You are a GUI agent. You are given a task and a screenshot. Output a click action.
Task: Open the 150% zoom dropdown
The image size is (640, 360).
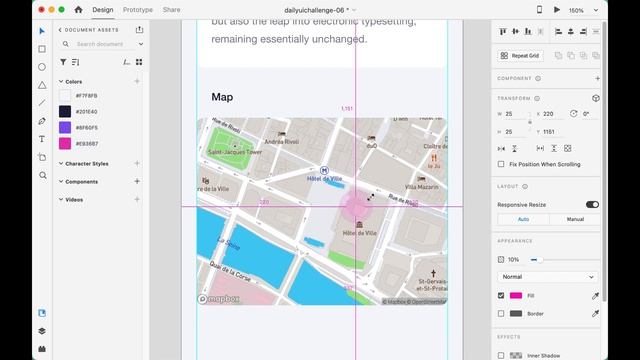[x=596, y=10]
